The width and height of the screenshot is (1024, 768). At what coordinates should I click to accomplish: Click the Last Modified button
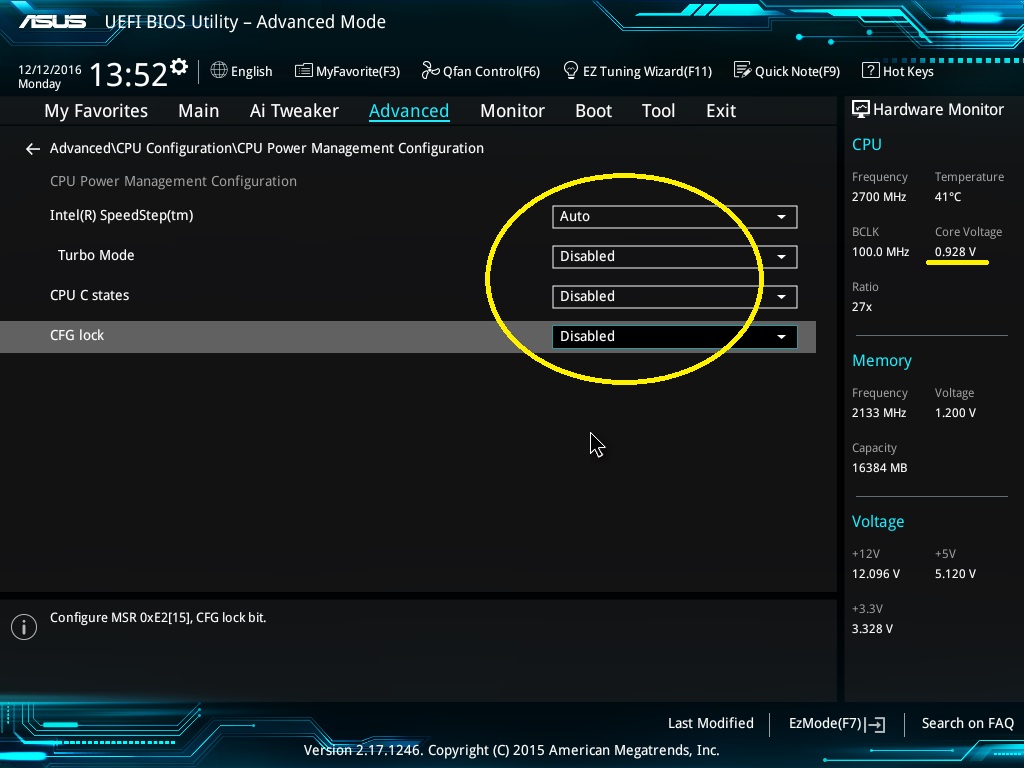(x=710, y=723)
